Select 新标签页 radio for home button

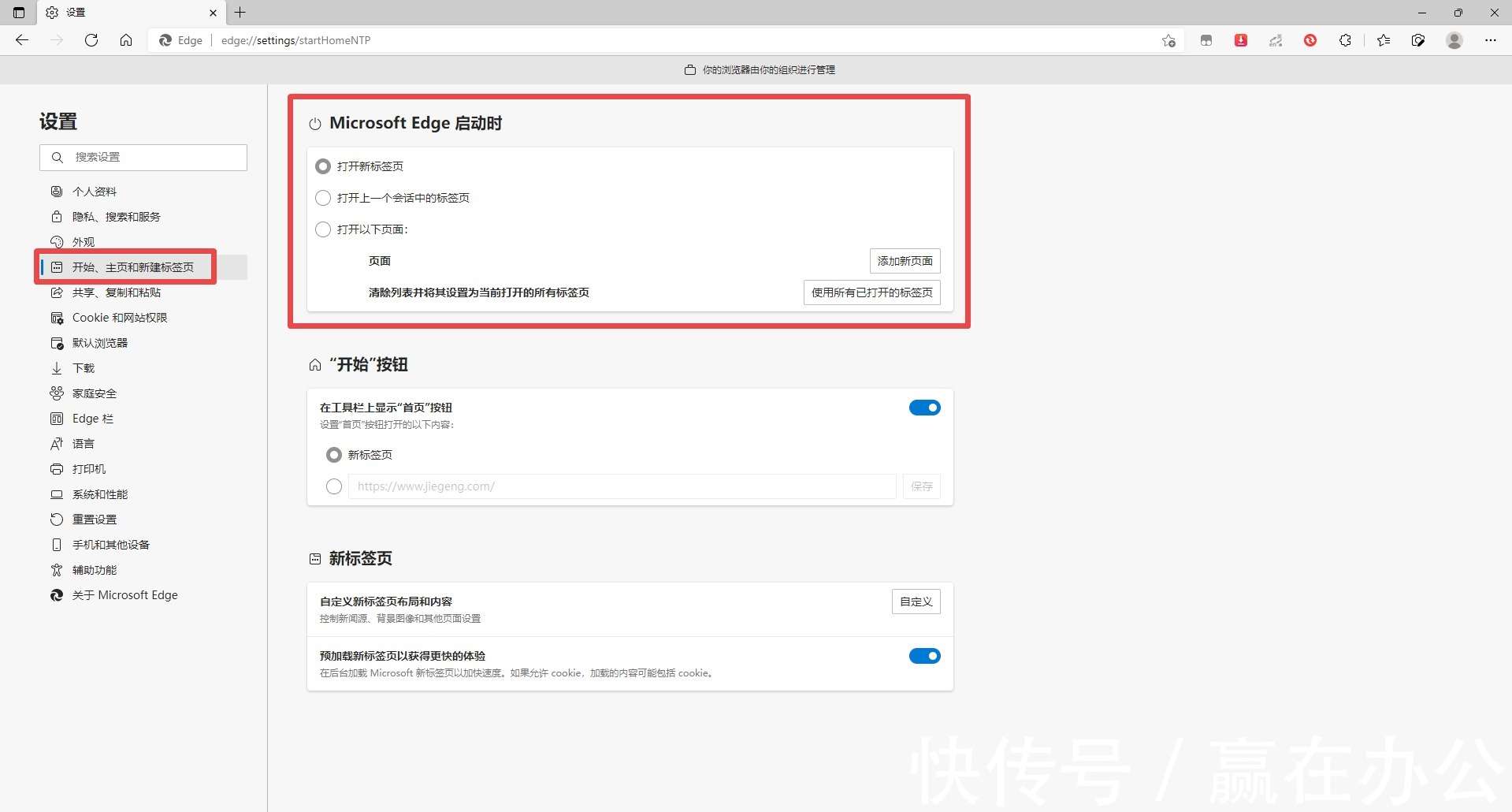tap(334, 455)
